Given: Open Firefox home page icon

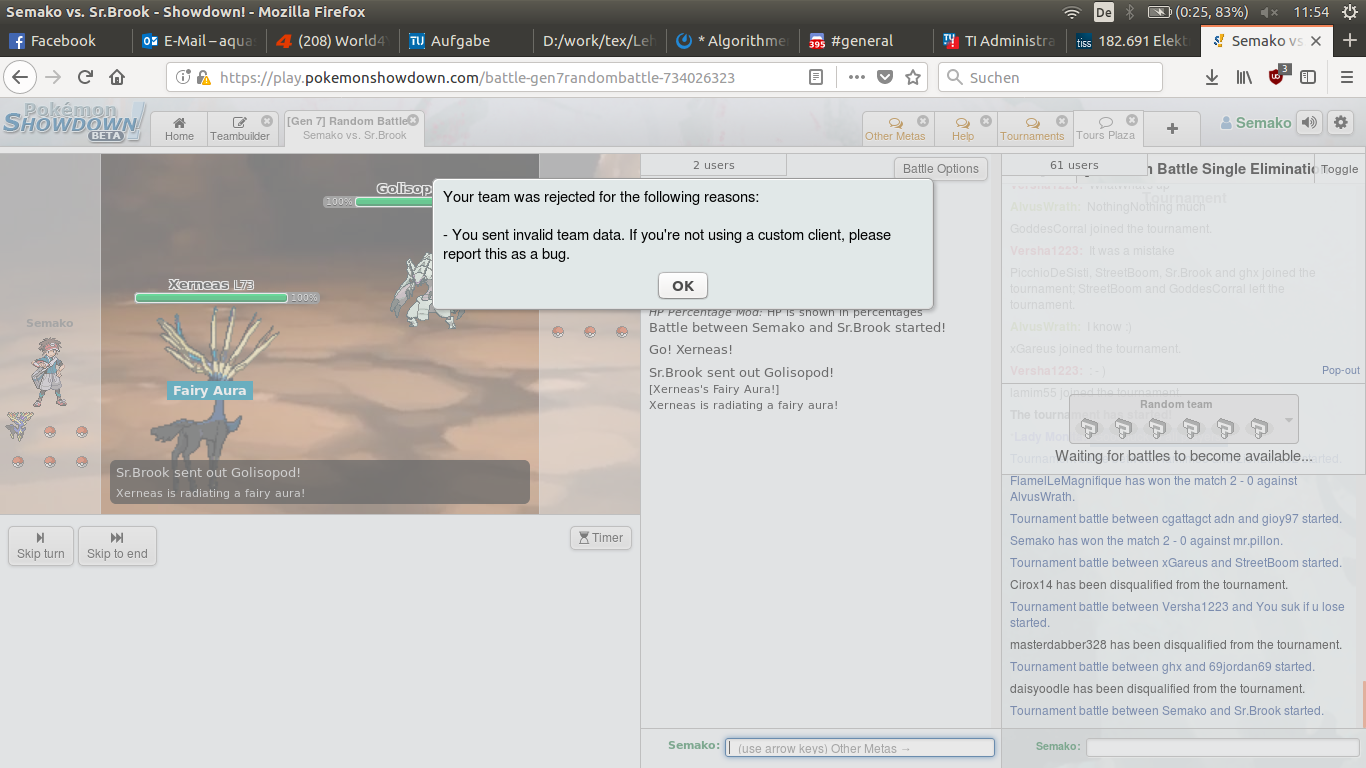Looking at the screenshot, I should tap(117, 77).
